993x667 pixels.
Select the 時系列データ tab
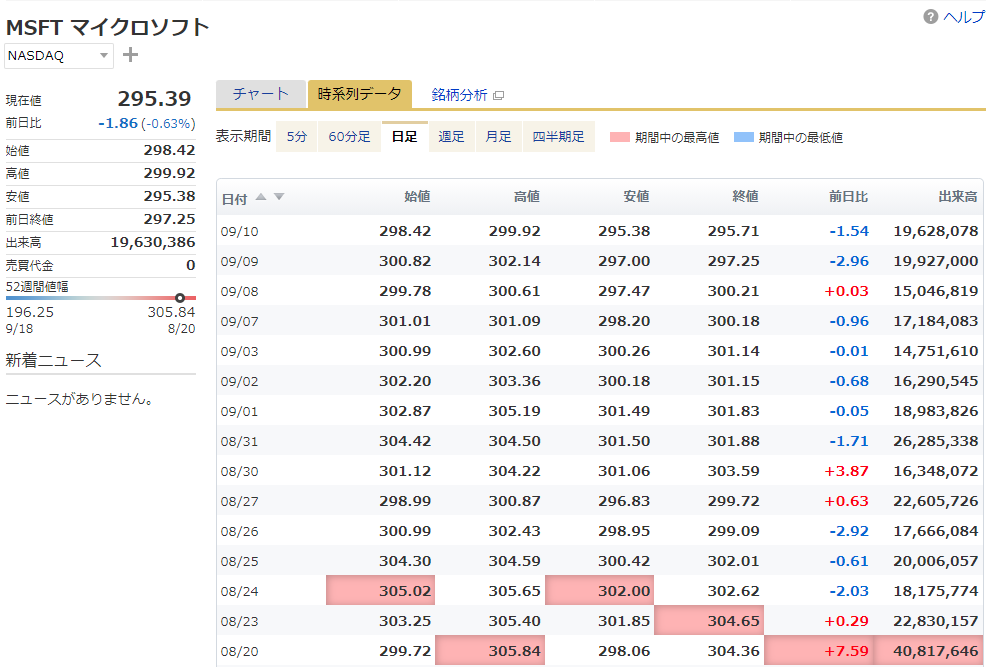point(360,94)
